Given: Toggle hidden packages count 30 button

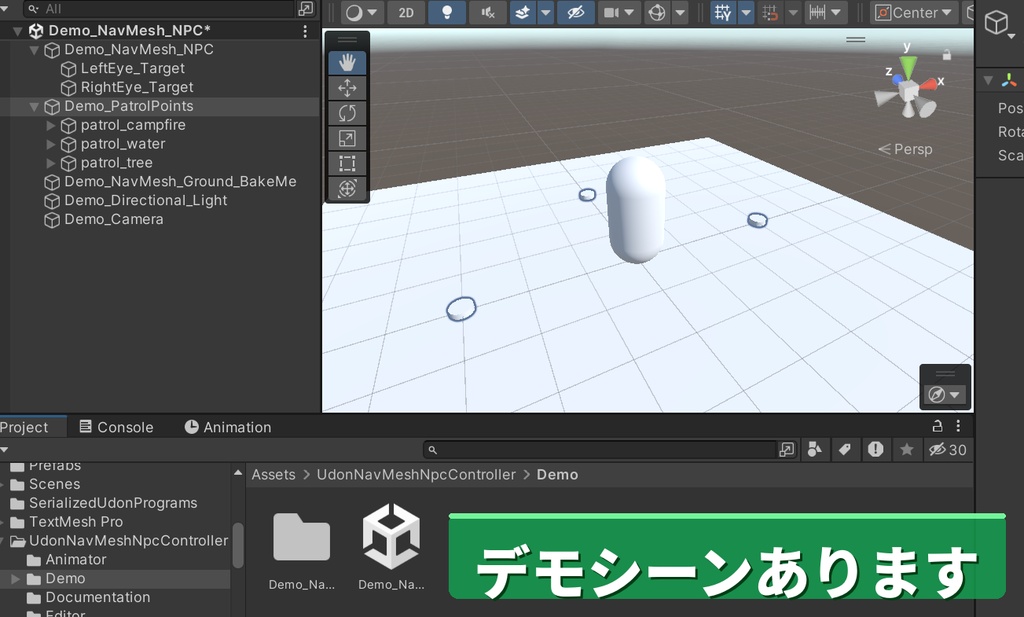Looking at the screenshot, I should (x=948, y=449).
